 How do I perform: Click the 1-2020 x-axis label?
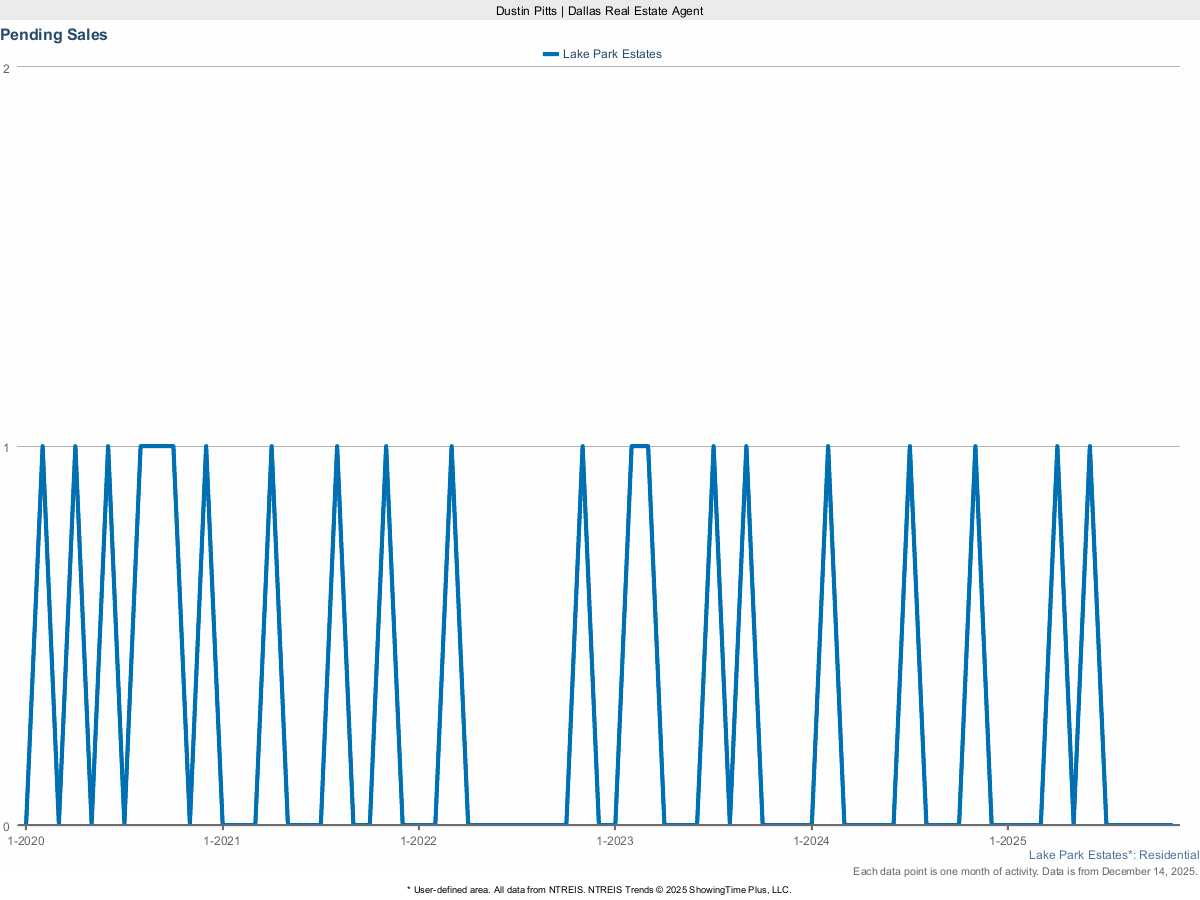(x=26, y=842)
